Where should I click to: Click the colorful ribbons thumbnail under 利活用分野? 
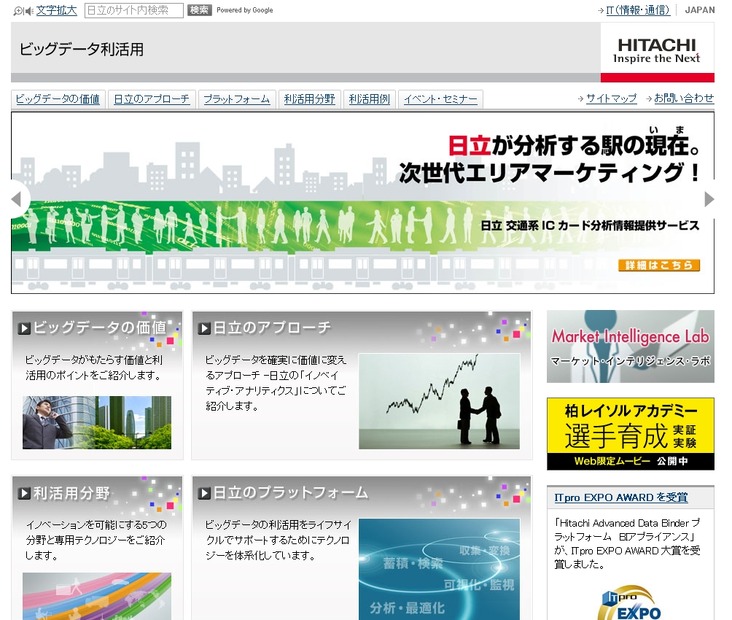point(97,596)
